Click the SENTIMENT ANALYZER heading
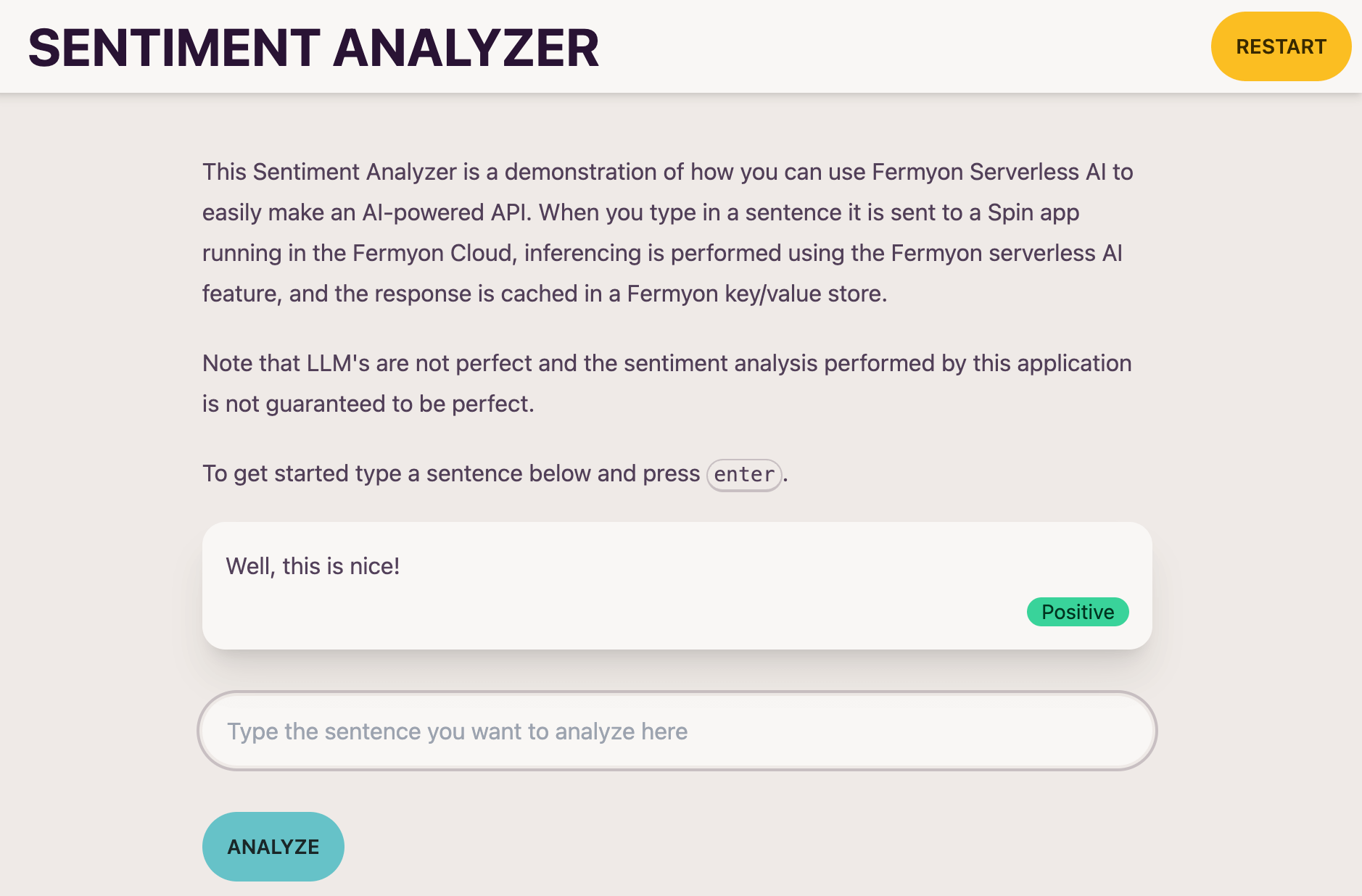 313,46
